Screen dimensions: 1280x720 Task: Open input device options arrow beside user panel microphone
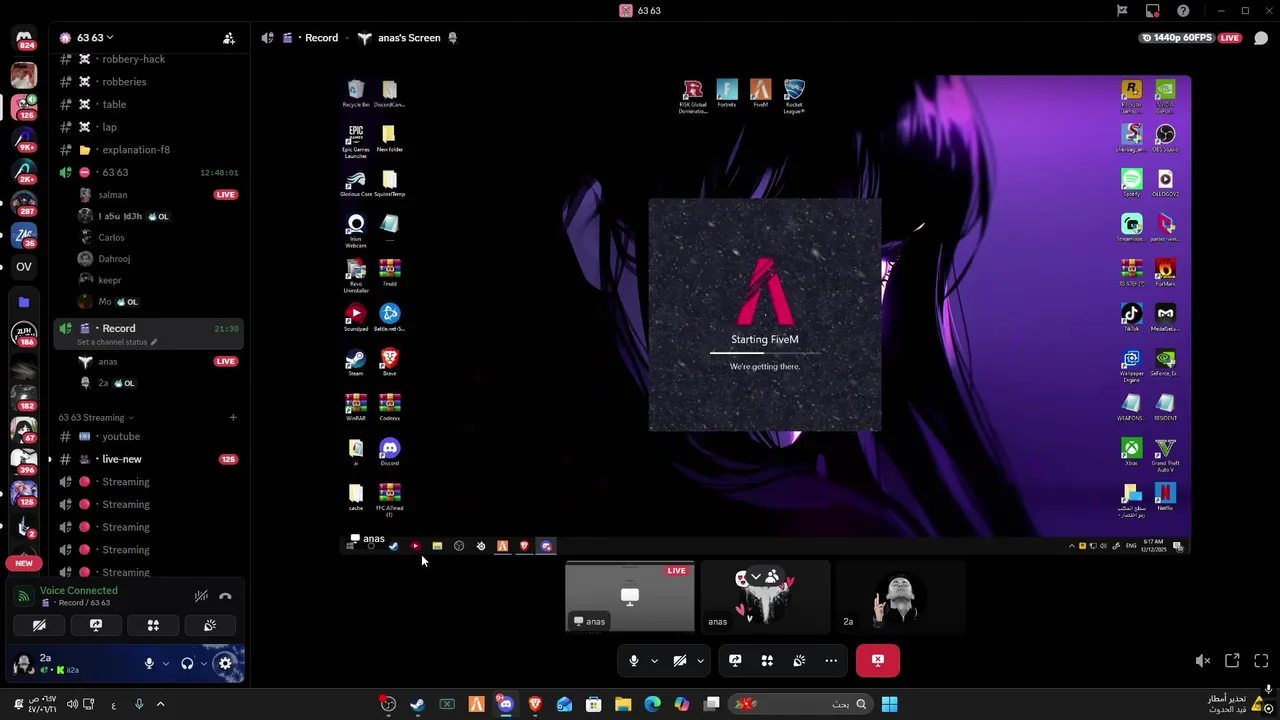[x=166, y=663]
